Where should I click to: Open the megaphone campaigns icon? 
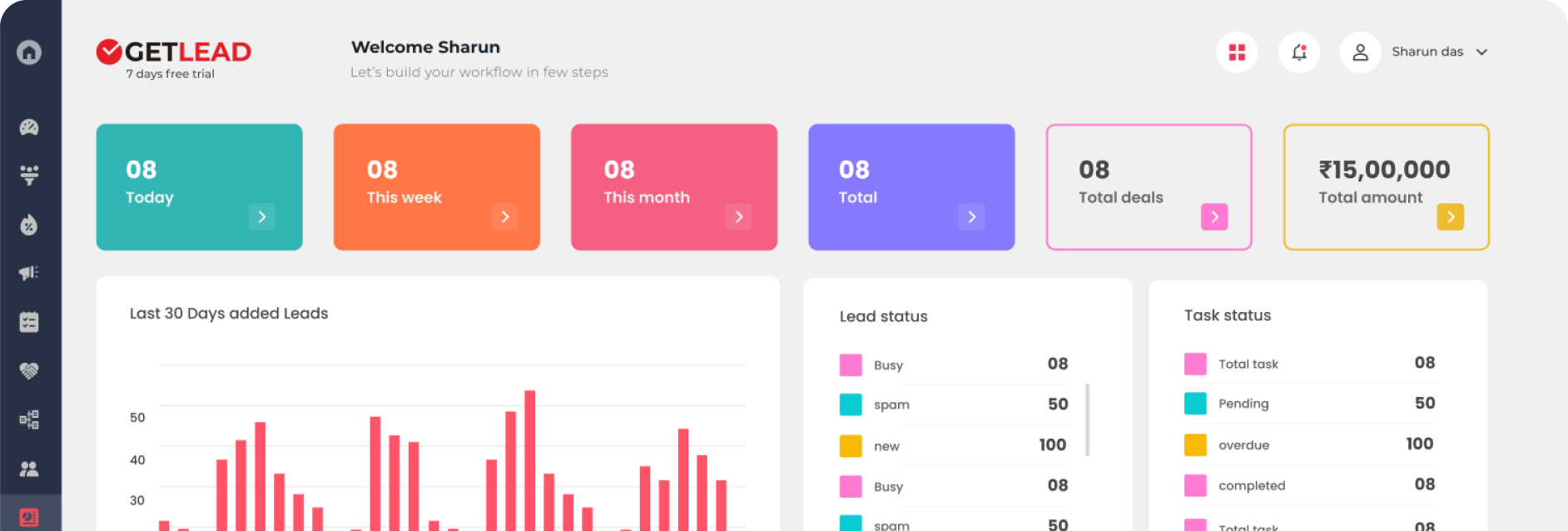point(29,273)
